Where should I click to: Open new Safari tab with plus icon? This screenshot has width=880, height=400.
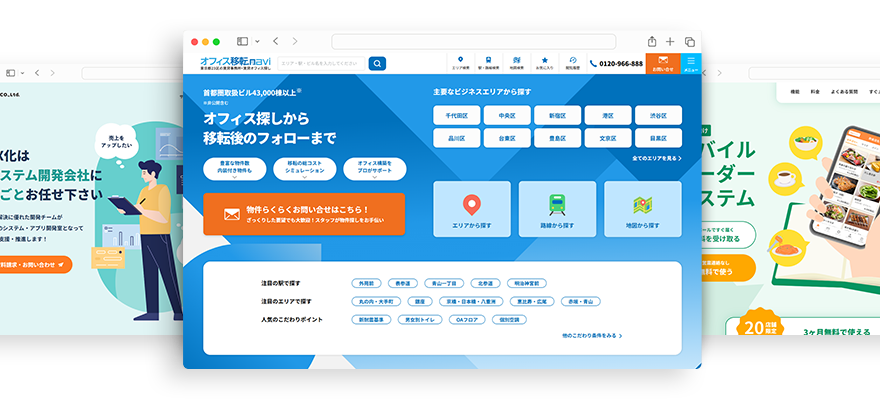pyautogui.click(x=671, y=41)
